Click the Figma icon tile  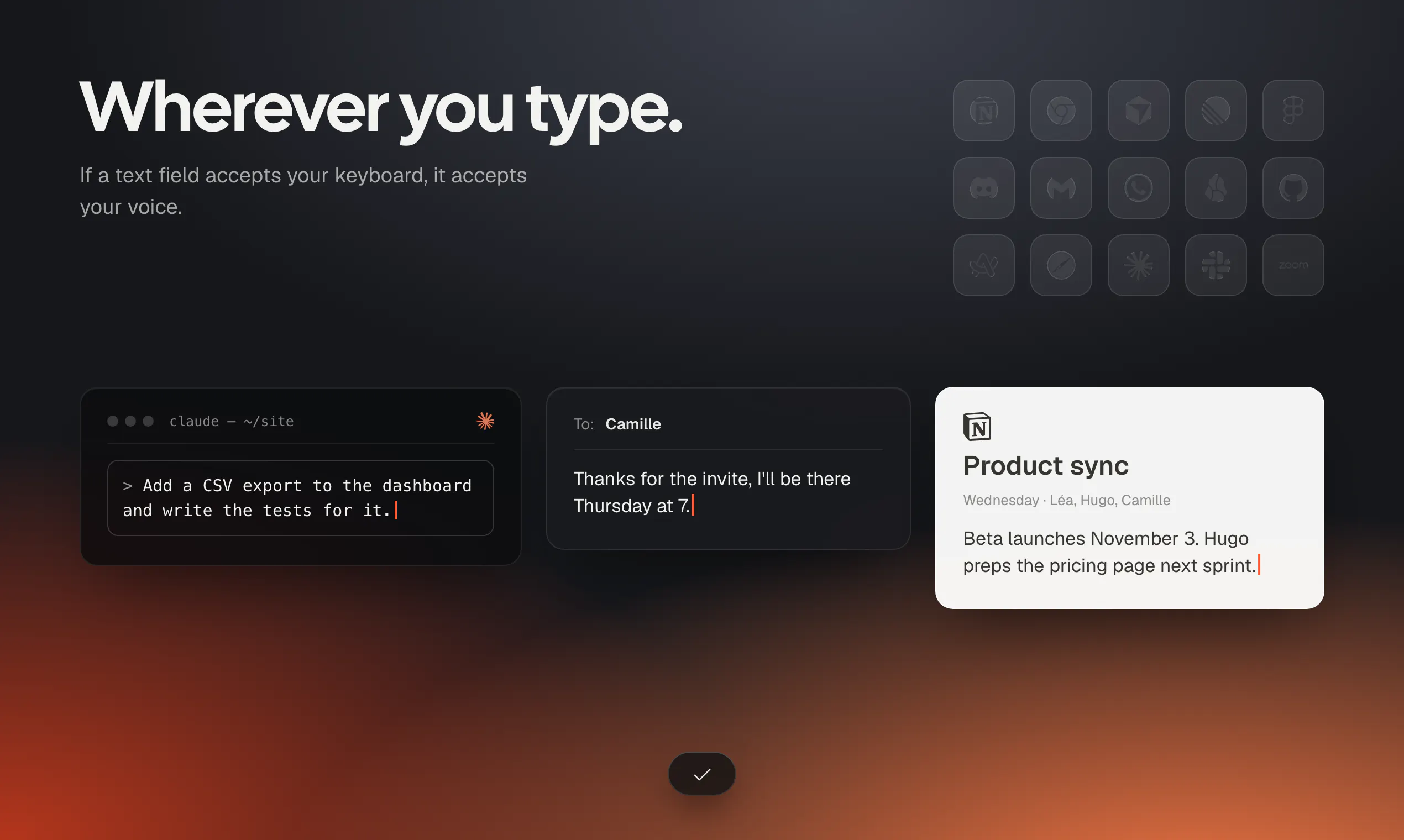tap(1293, 111)
